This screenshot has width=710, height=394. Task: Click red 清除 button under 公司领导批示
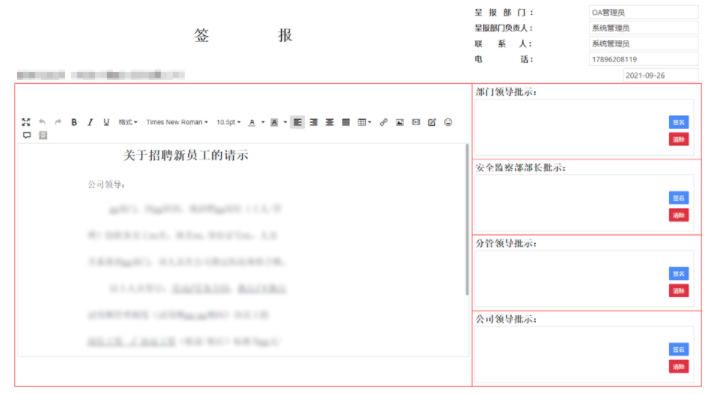click(678, 366)
